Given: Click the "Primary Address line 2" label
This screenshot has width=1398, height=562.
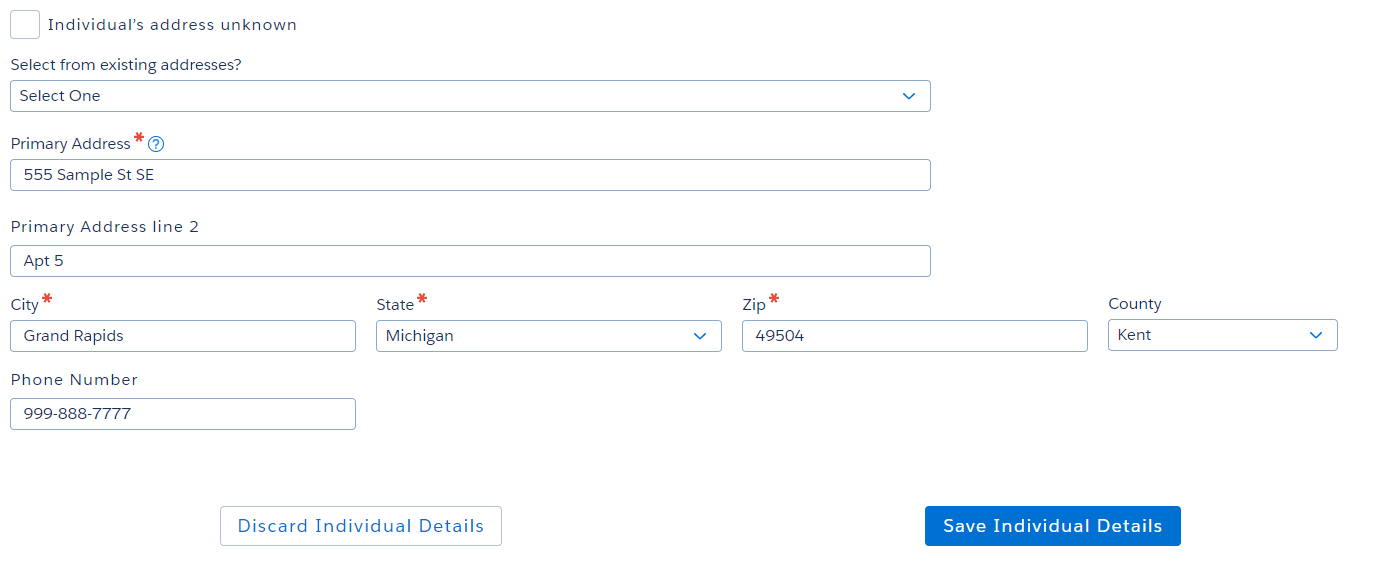Looking at the screenshot, I should pyautogui.click(x=105, y=227).
